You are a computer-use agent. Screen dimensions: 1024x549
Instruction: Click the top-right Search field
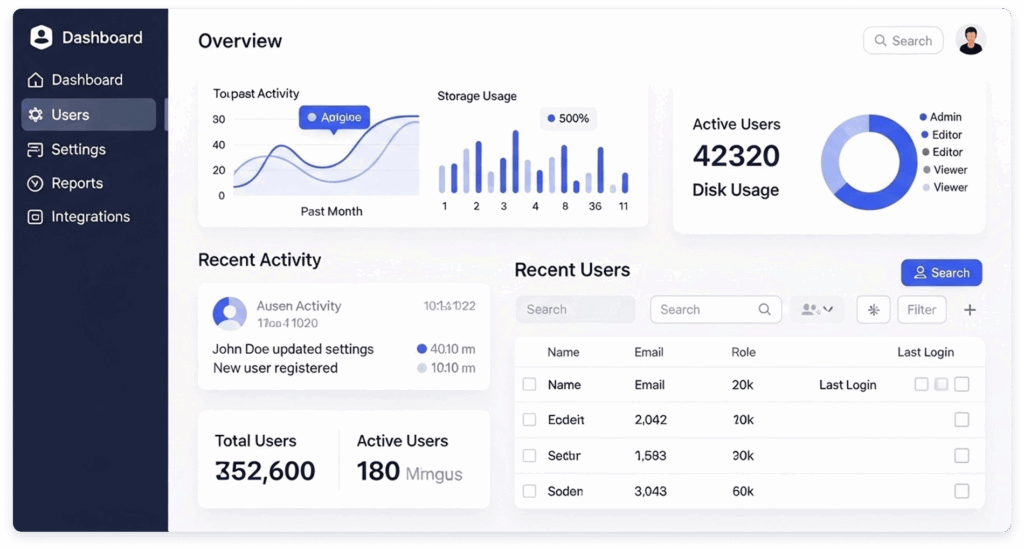pos(903,41)
